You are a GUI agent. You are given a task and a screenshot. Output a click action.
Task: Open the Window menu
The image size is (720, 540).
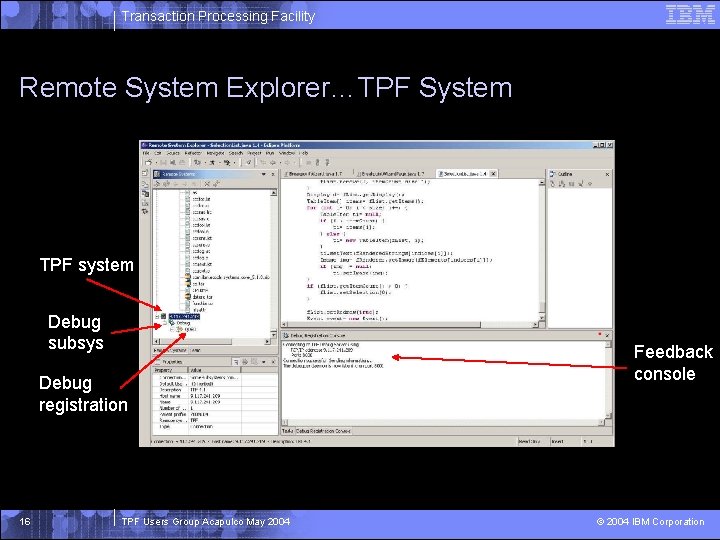point(287,153)
